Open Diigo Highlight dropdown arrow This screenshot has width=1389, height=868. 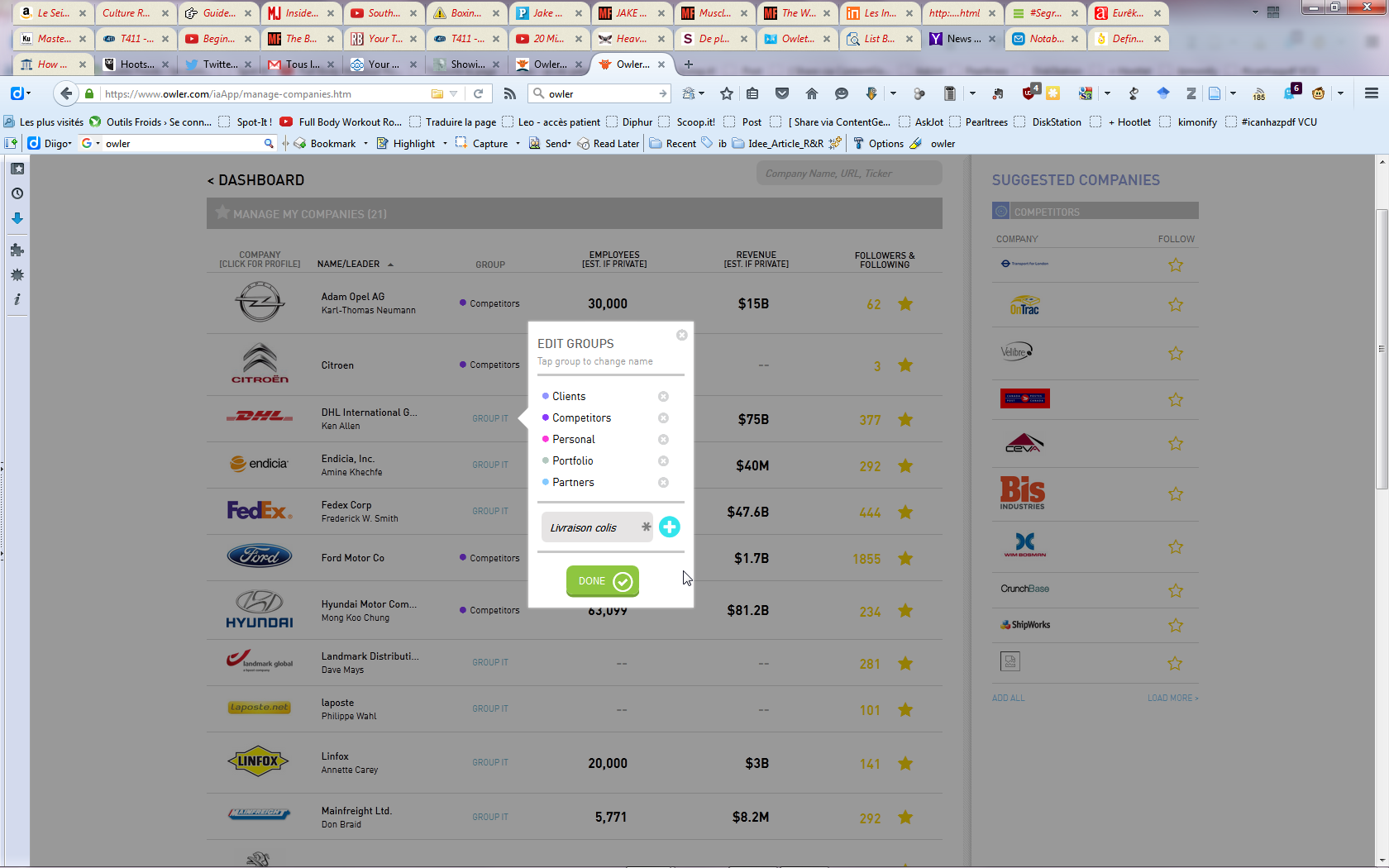coord(445,144)
